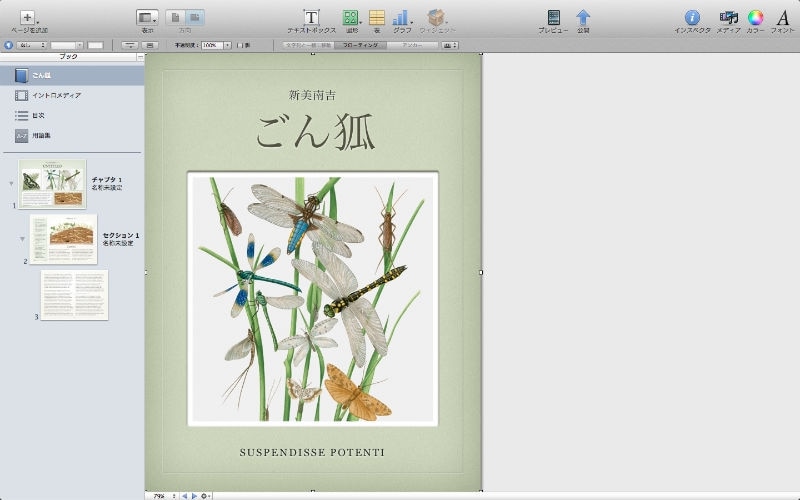Toggle the shadow checkbox in format bar
This screenshot has height=500, width=800.
click(x=238, y=45)
